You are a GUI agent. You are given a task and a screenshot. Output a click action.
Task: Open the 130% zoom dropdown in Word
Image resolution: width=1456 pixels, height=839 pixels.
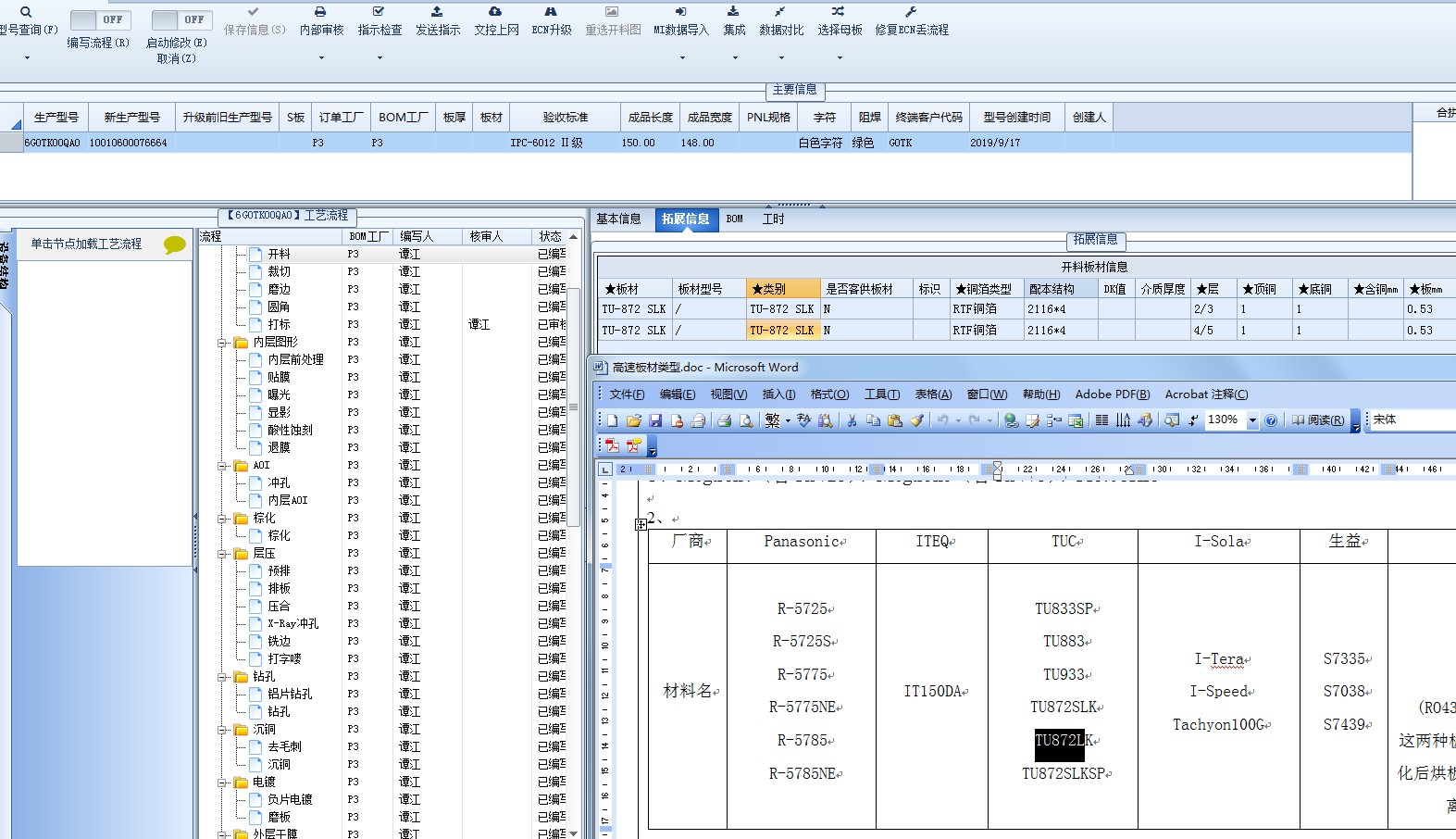tap(1252, 420)
